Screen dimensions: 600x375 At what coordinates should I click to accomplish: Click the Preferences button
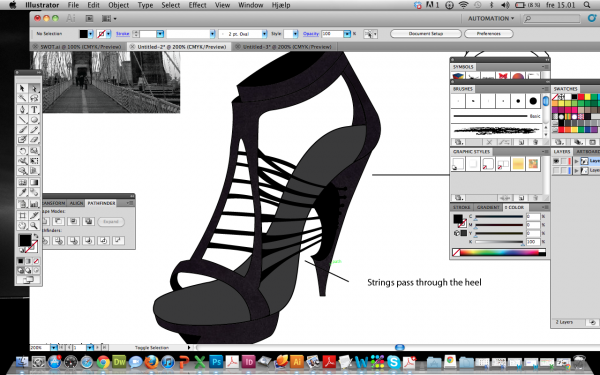(x=489, y=34)
